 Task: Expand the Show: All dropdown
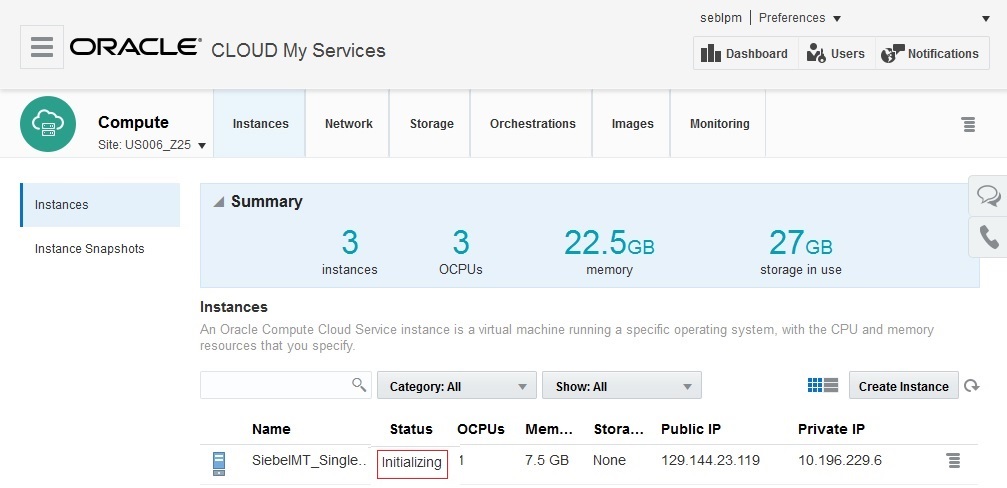621,386
